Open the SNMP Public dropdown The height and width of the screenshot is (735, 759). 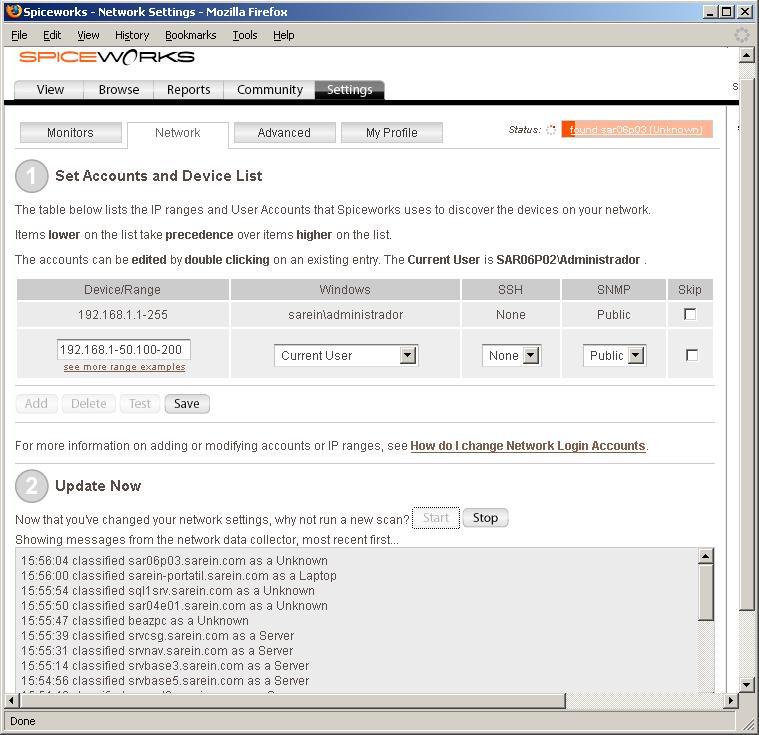614,355
